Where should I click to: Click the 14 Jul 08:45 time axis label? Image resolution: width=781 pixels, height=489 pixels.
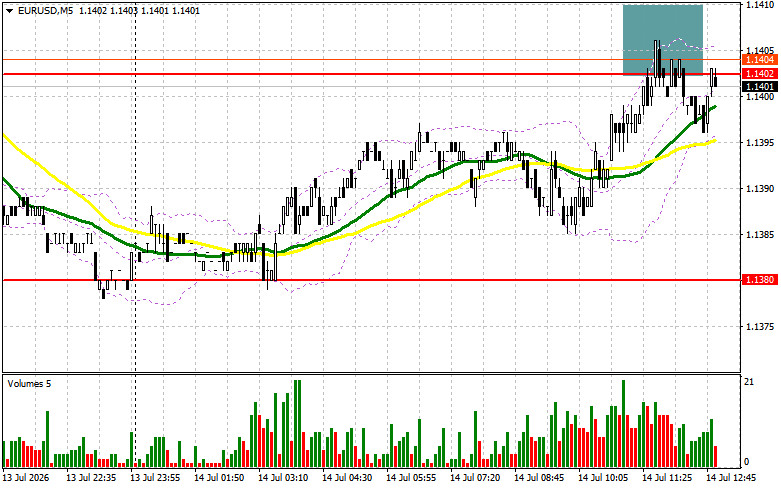tap(539, 478)
